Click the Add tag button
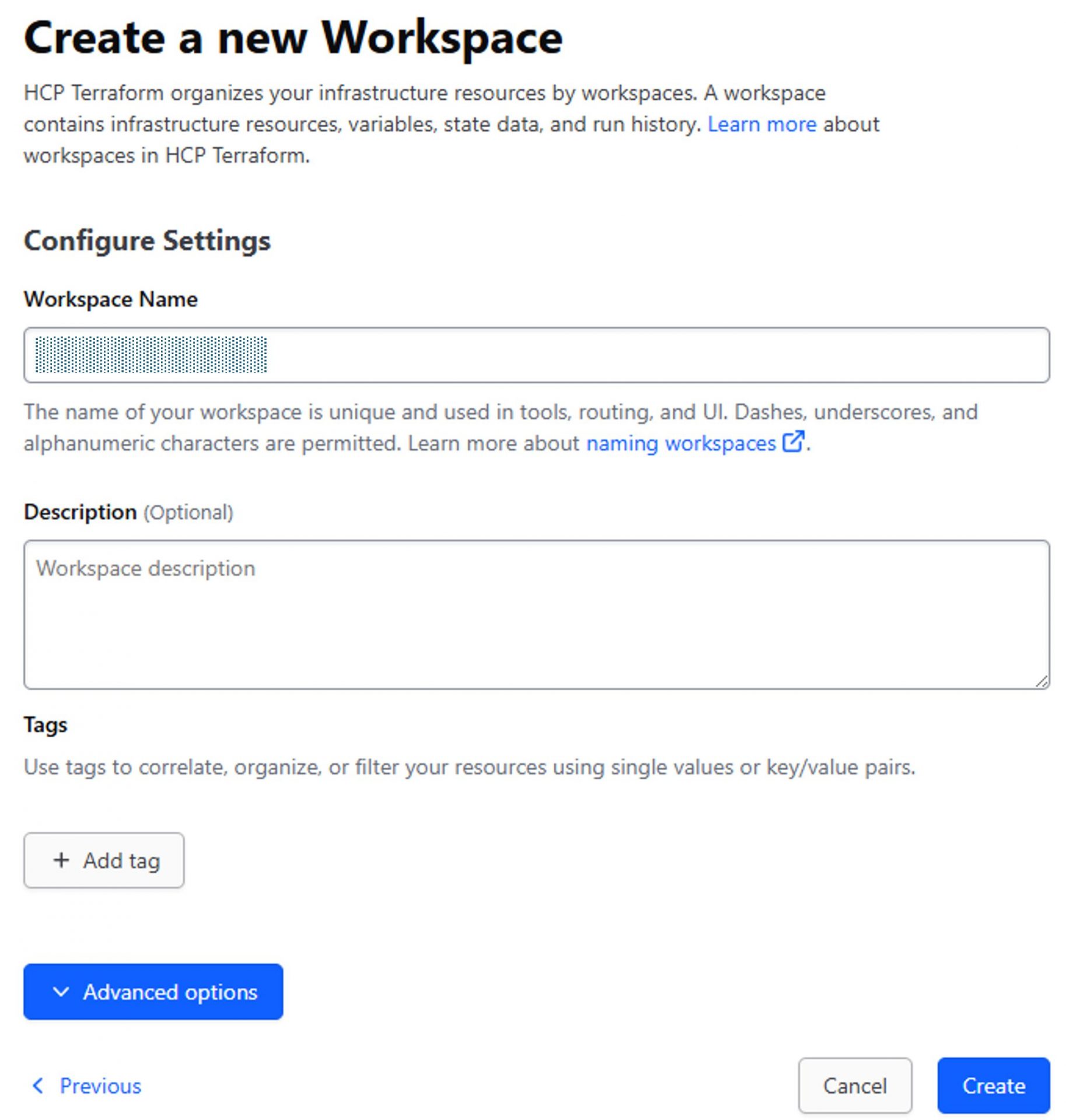Image resolution: width=1066 pixels, height=1120 pixels. pyautogui.click(x=104, y=860)
